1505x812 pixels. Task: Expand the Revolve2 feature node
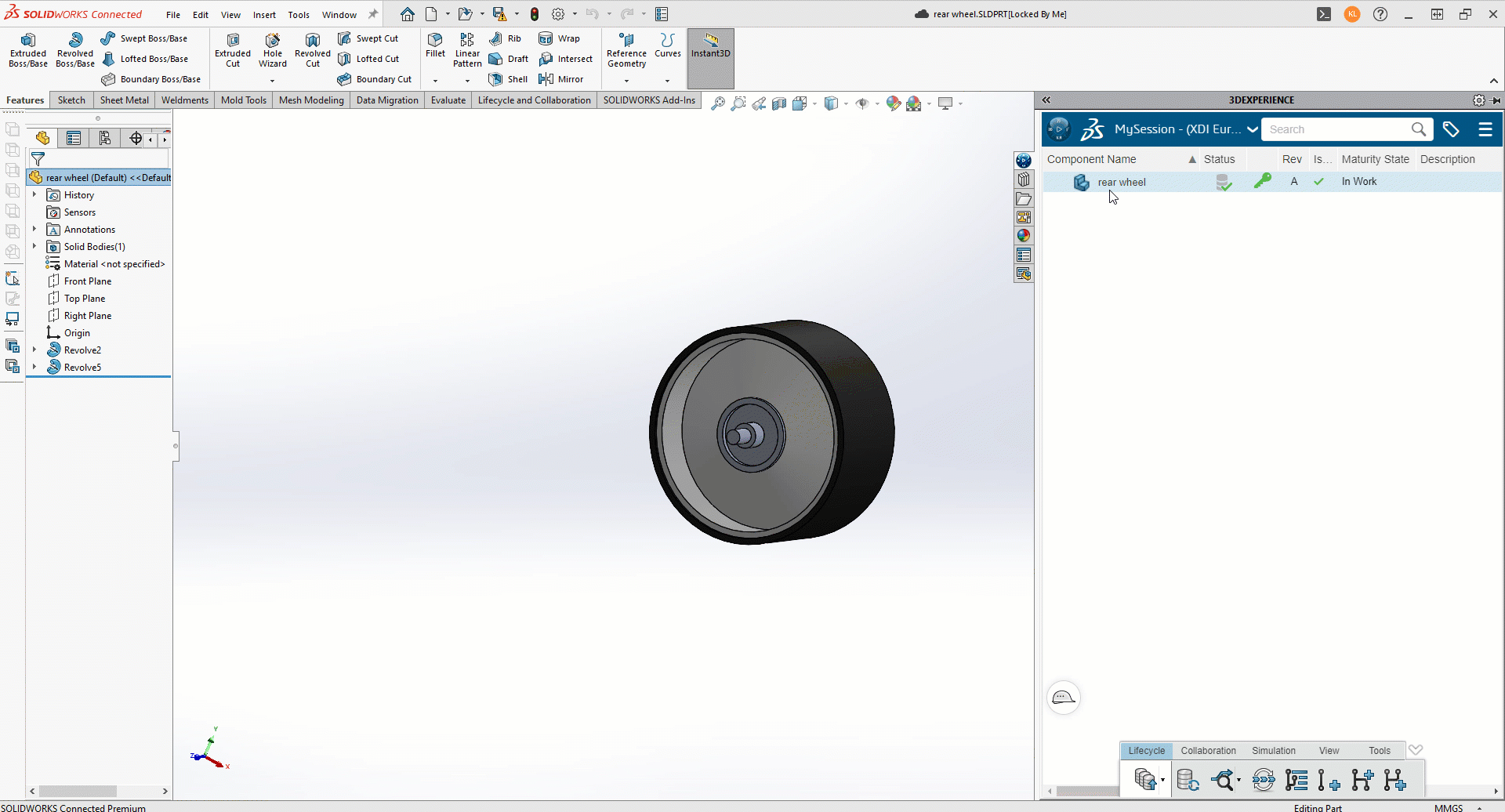coord(34,350)
